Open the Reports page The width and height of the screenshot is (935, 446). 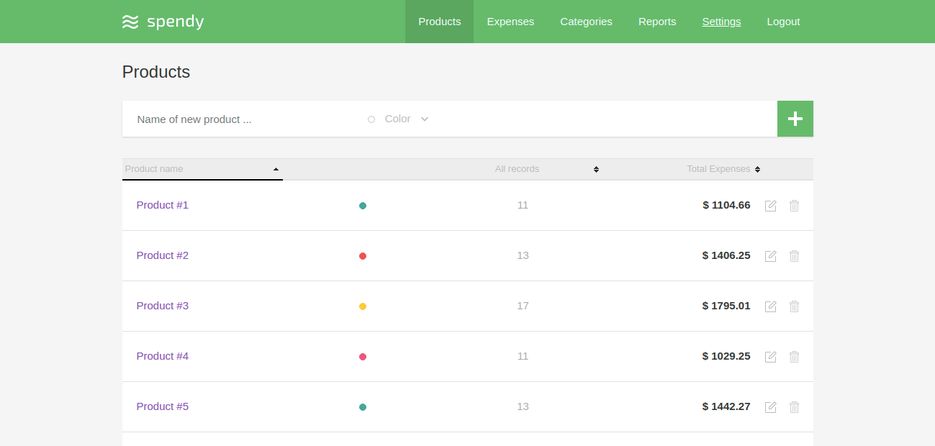(x=657, y=21)
